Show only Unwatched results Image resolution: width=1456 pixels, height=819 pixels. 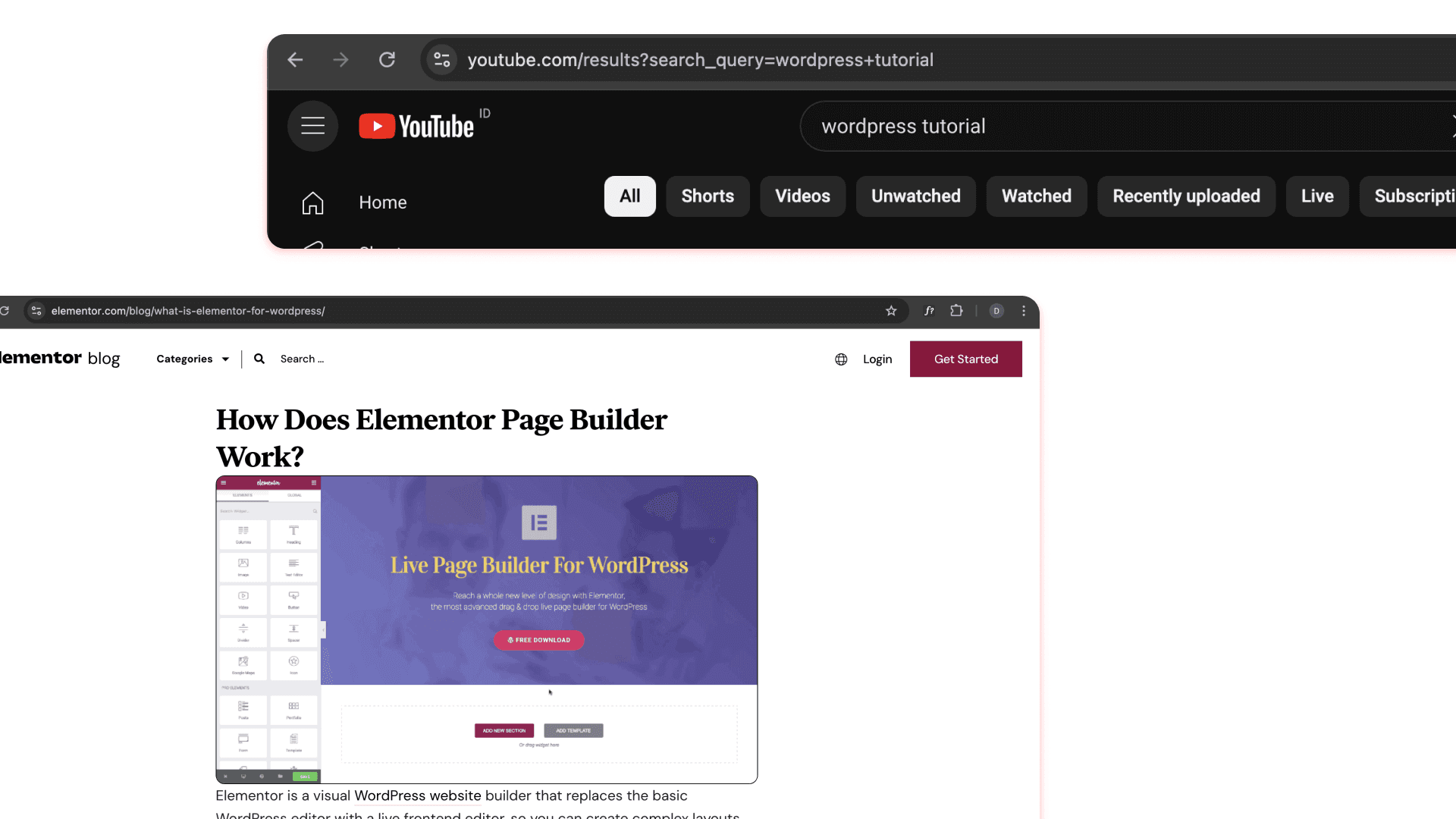coord(916,196)
